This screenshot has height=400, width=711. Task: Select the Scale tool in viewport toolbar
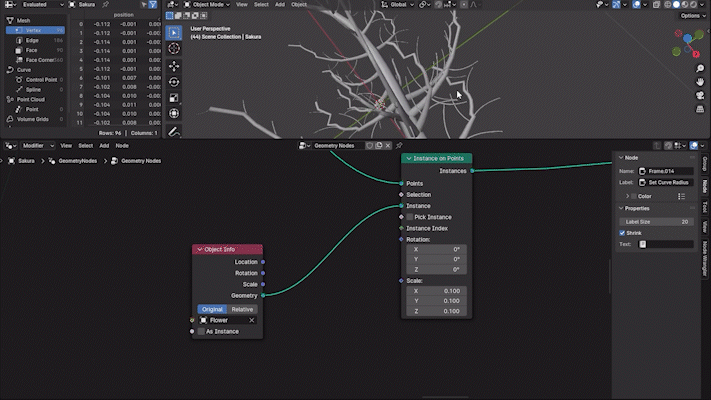point(174,98)
